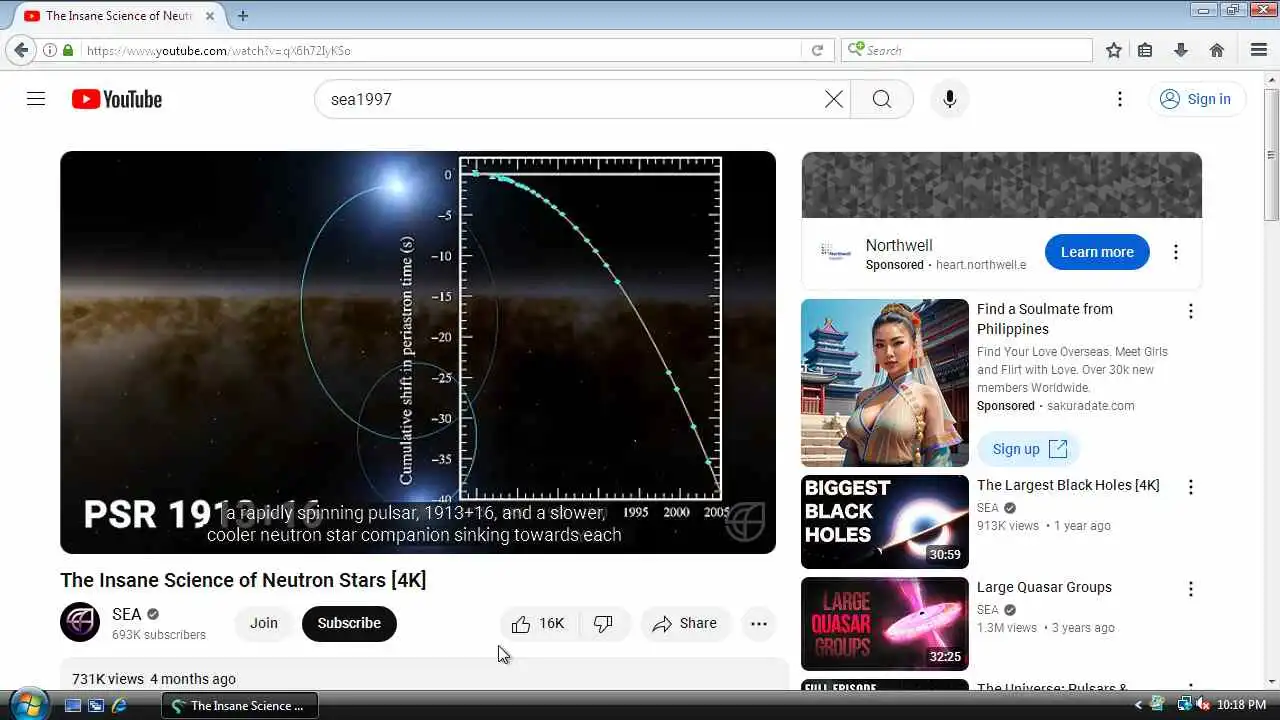Viewport: 1280px width, 720px height.
Task: Open the Northwell advertiser name
Action: click(899, 245)
